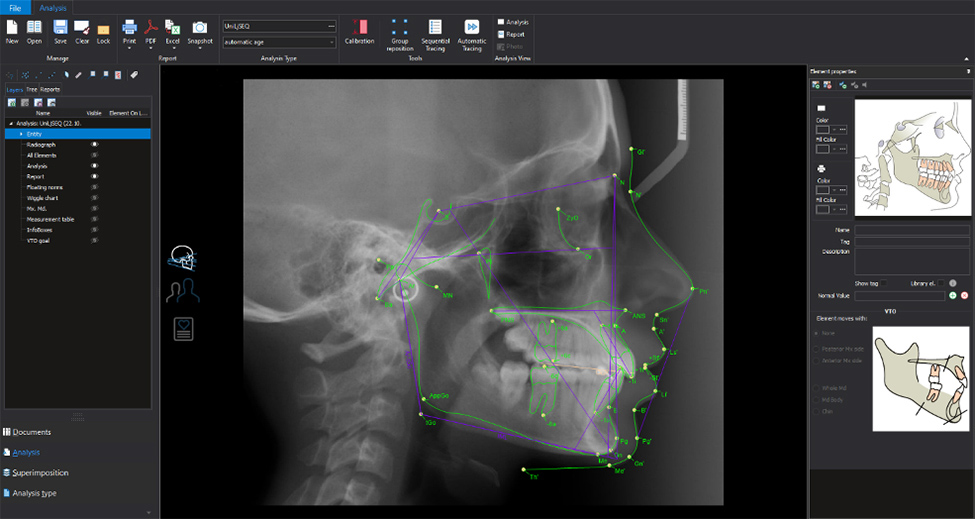Run Automatic Tracing
Viewport: 975px width, 519px height.
[471, 32]
